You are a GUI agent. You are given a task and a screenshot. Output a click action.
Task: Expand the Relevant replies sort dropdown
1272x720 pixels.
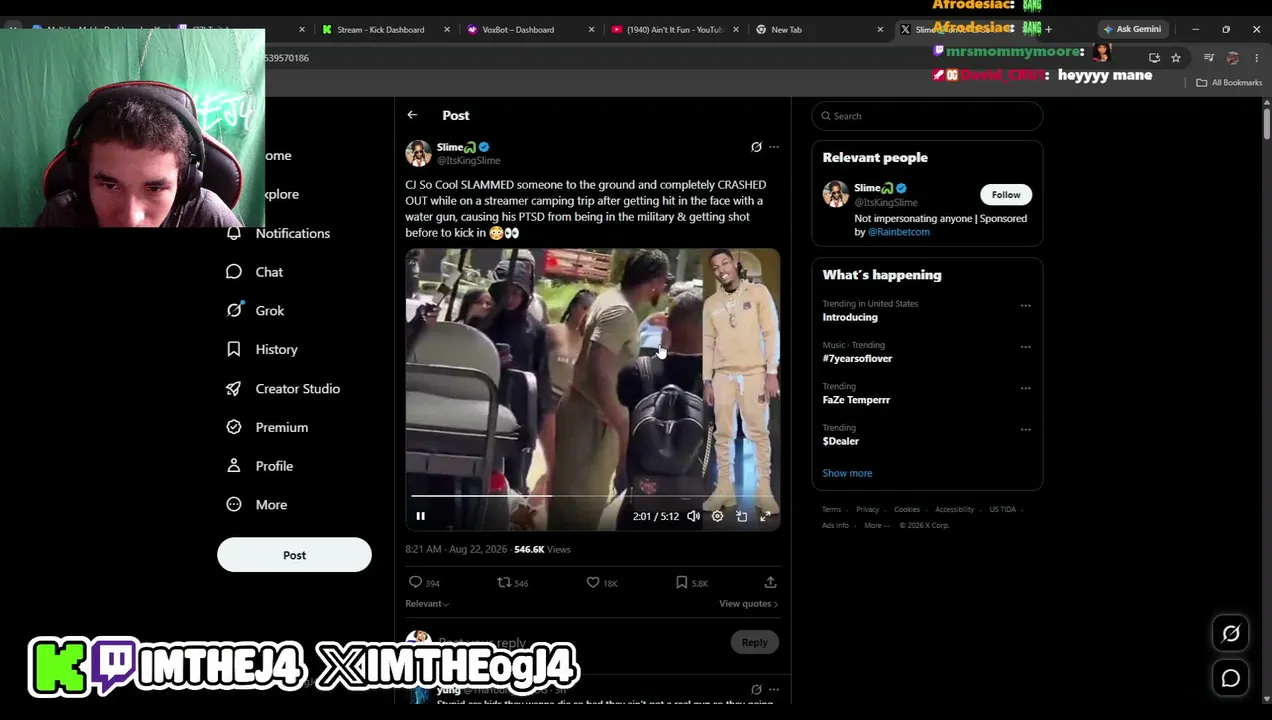427,603
